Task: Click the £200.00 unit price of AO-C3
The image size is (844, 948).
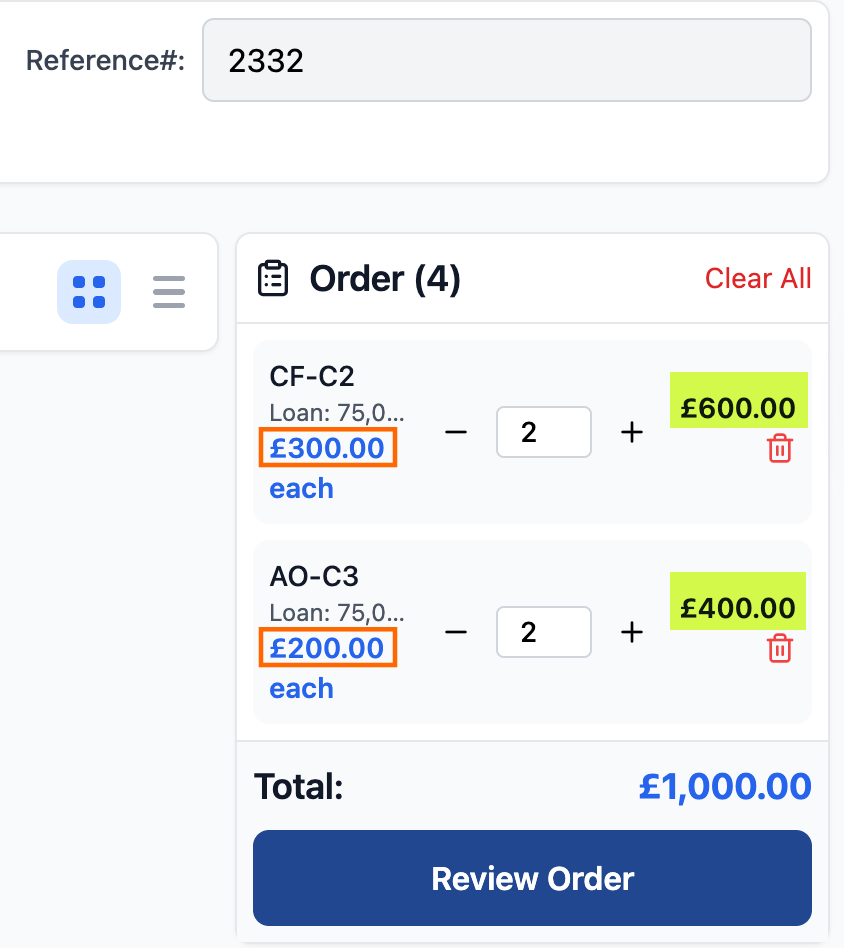Action: point(328,648)
